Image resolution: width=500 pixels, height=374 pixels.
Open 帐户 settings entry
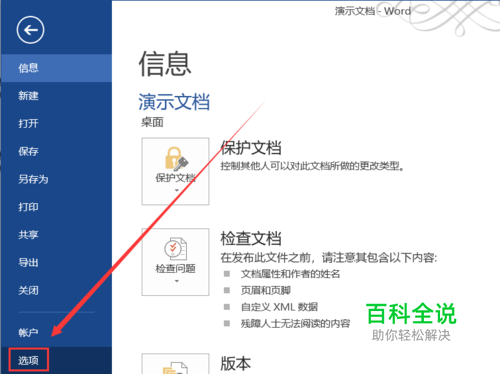[56, 332]
